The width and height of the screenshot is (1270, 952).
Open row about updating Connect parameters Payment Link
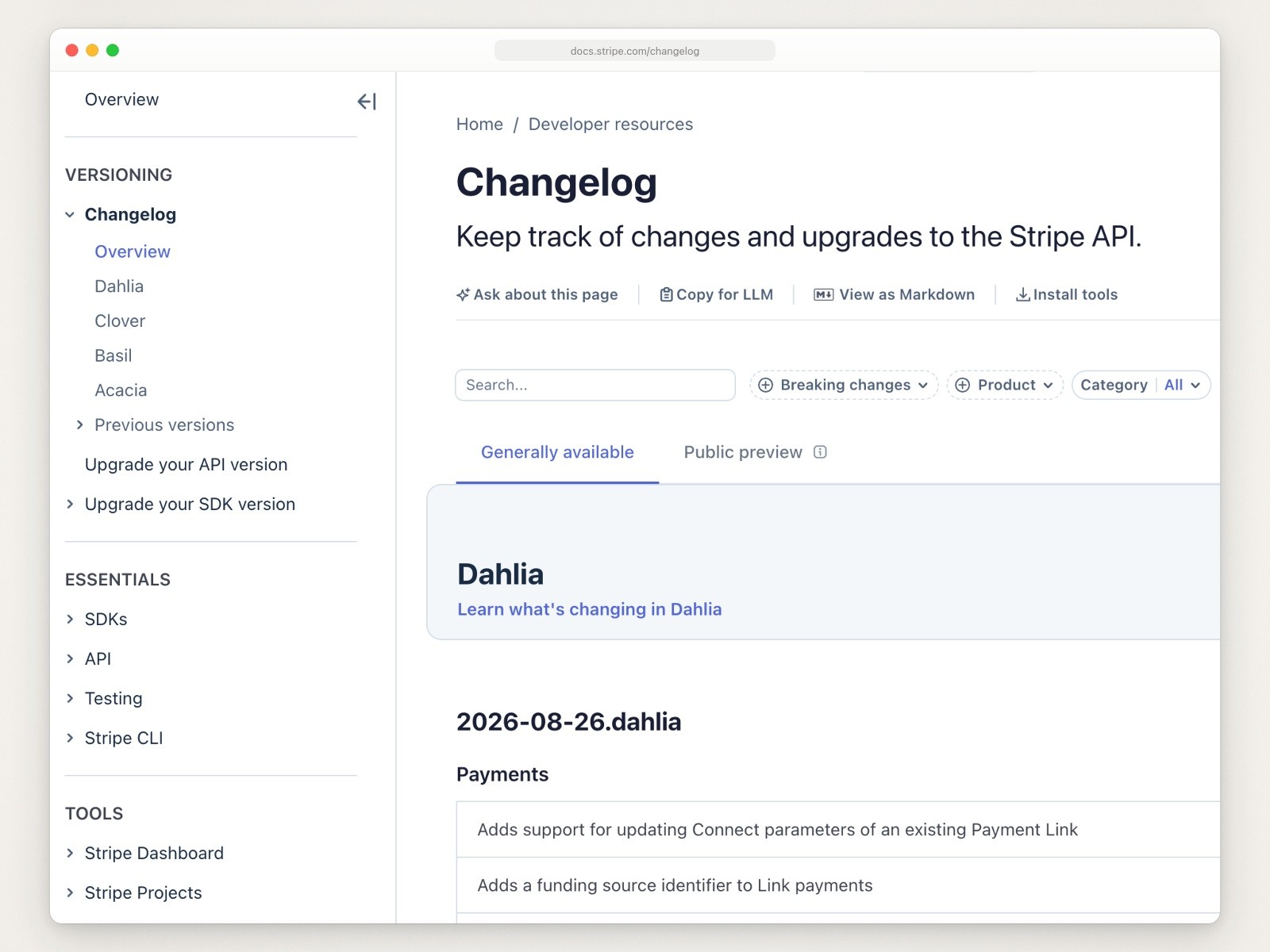point(838,830)
